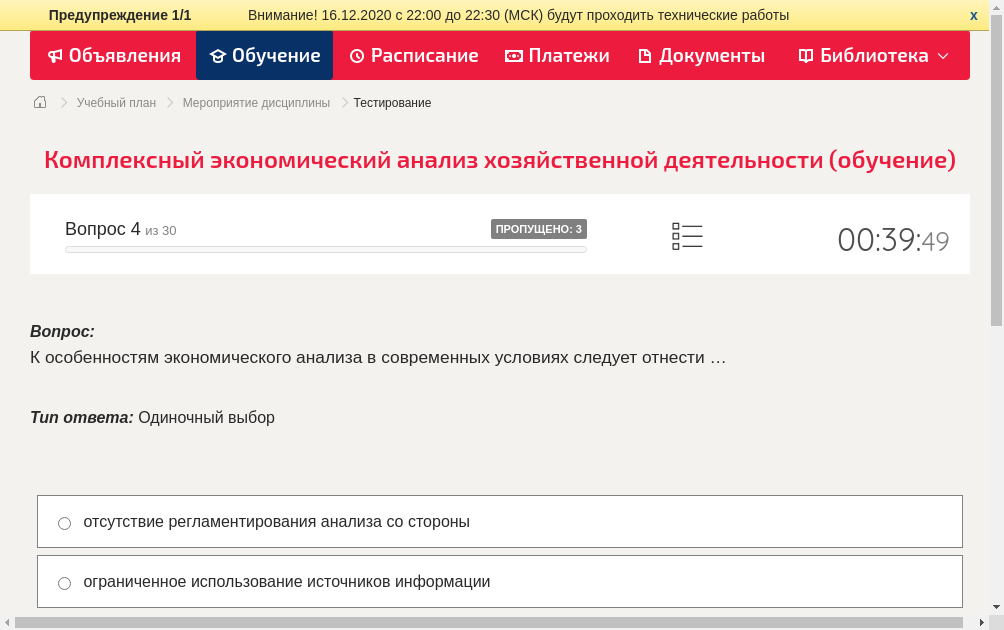Screen dimensions: 1004x630
Task: Dismiss the warning banner with the x
Action: tap(973, 15)
